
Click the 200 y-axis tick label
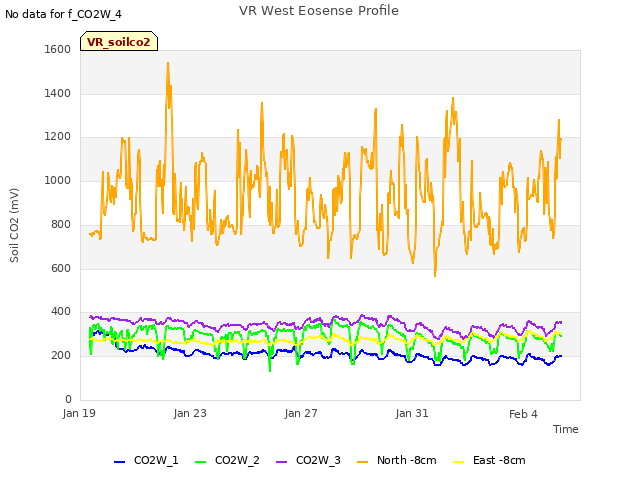click(x=61, y=356)
